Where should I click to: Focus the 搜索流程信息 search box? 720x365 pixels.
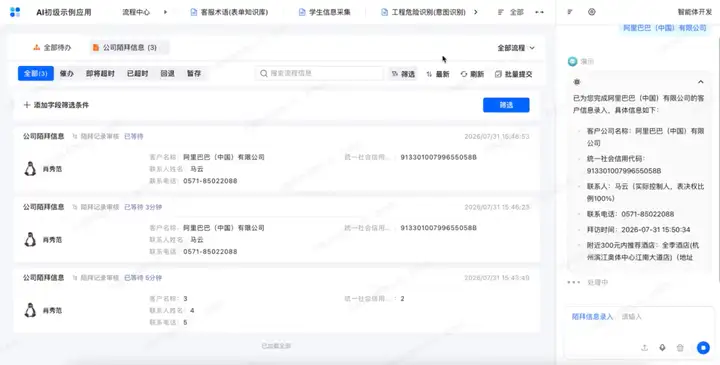coord(320,73)
